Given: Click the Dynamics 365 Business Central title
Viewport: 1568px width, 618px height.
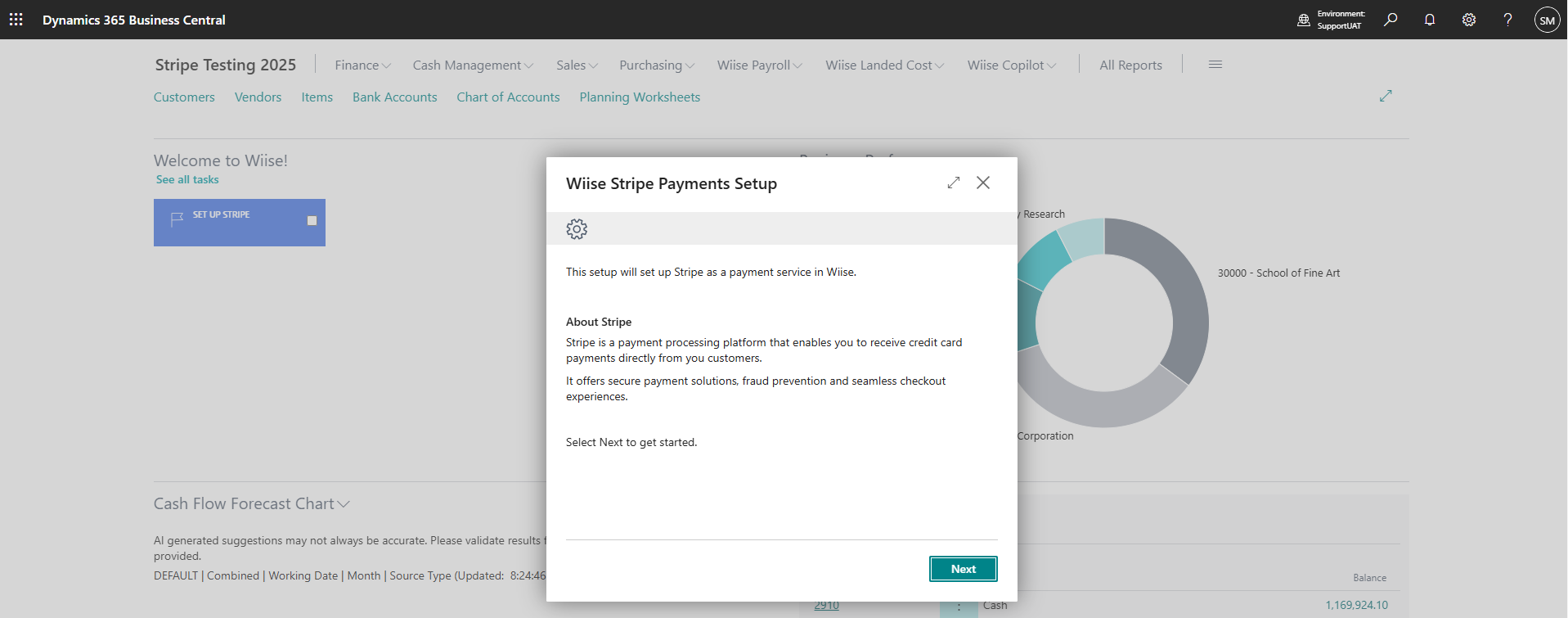Looking at the screenshot, I should [x=134, y=20].
